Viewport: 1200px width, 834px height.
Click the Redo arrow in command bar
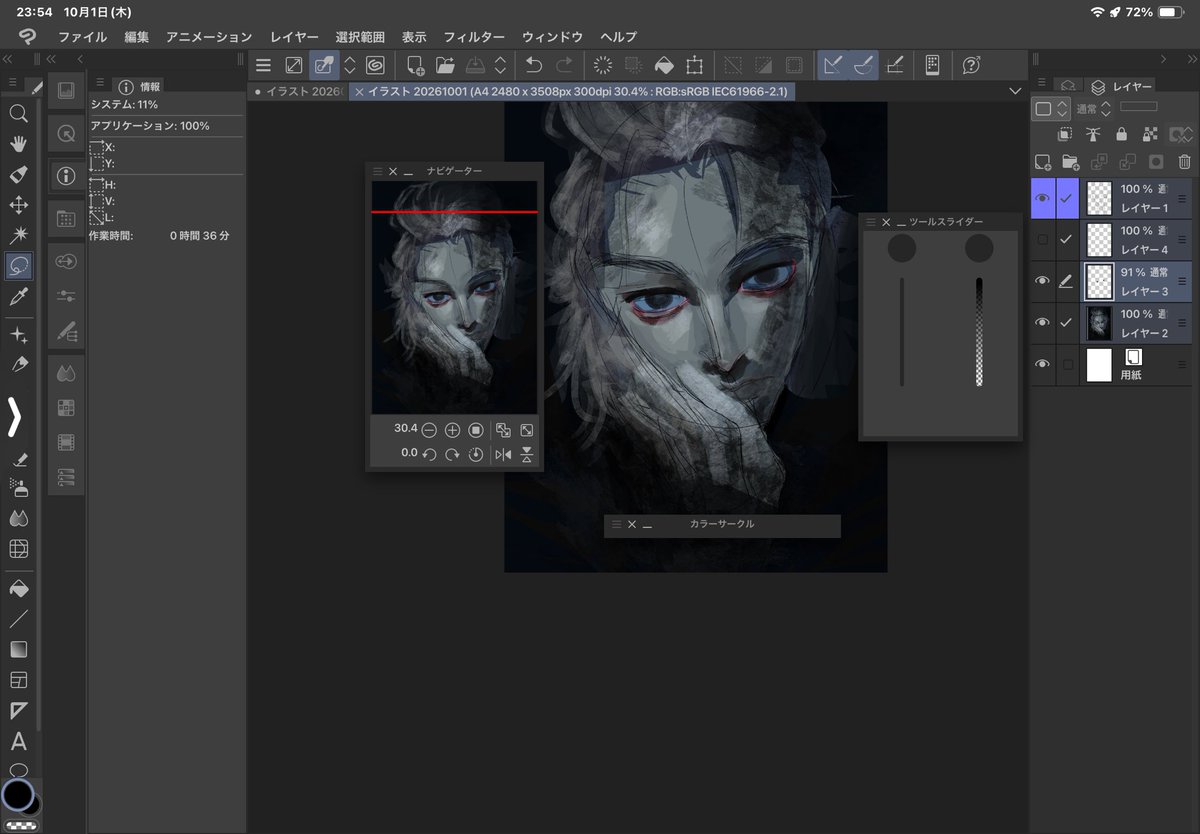pos(564,65)
